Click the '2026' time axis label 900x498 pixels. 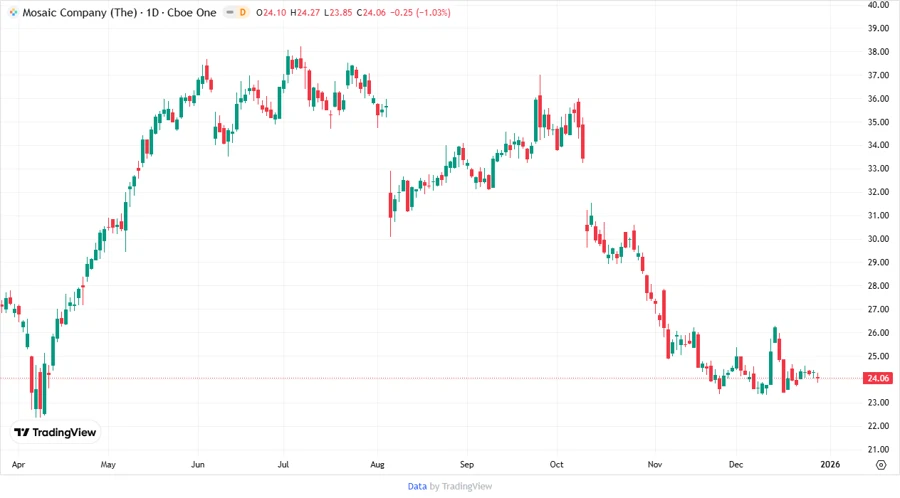click(x=830, y=464)
